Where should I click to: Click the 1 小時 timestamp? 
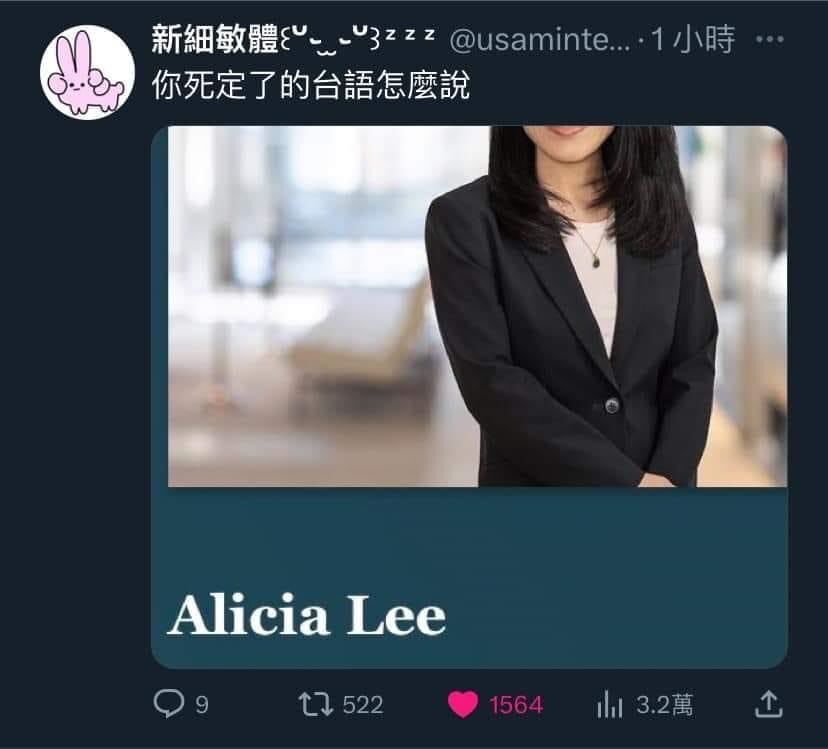(693, 39)
